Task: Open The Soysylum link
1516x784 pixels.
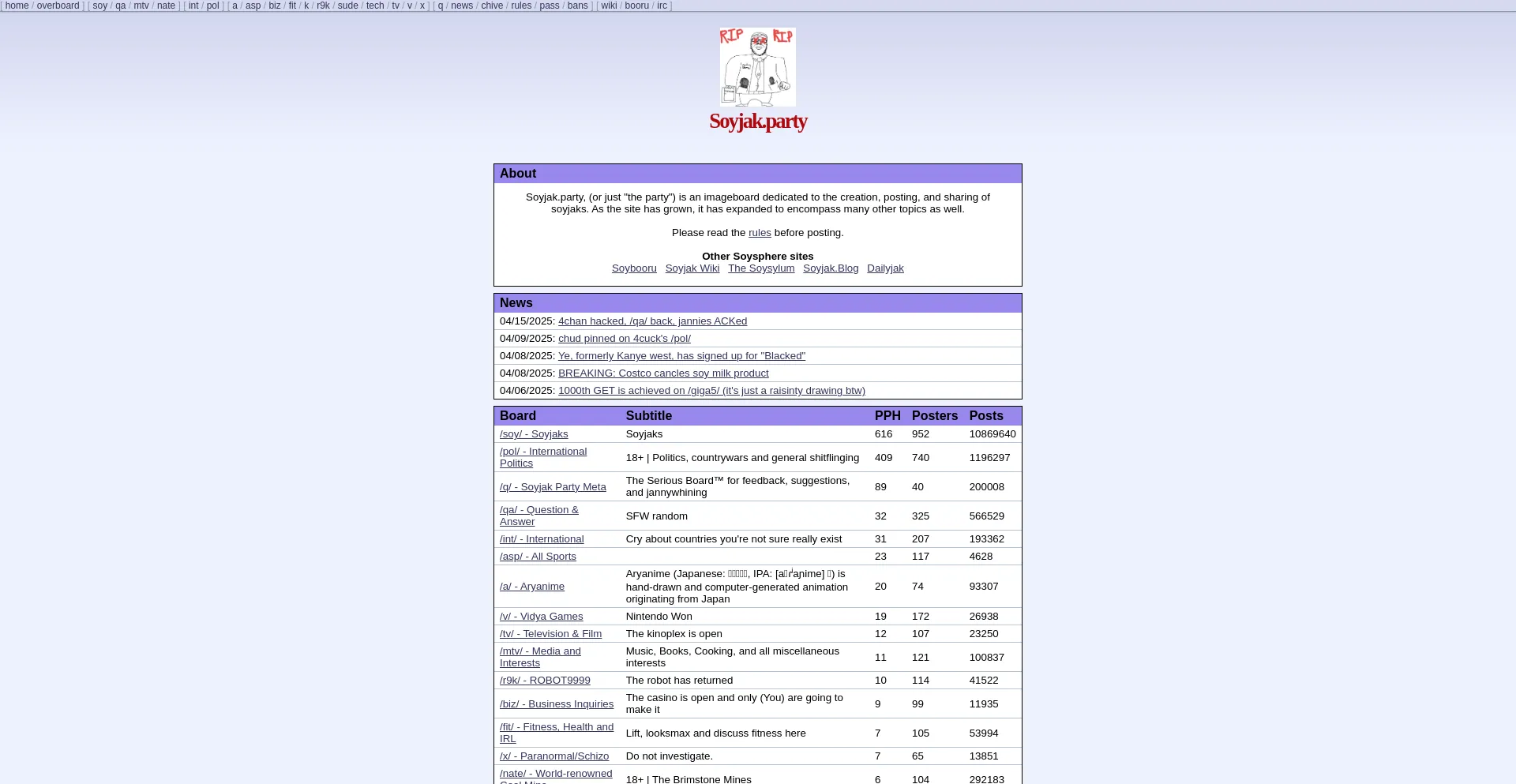Action: pyautogui.click(x=761, y=268)
